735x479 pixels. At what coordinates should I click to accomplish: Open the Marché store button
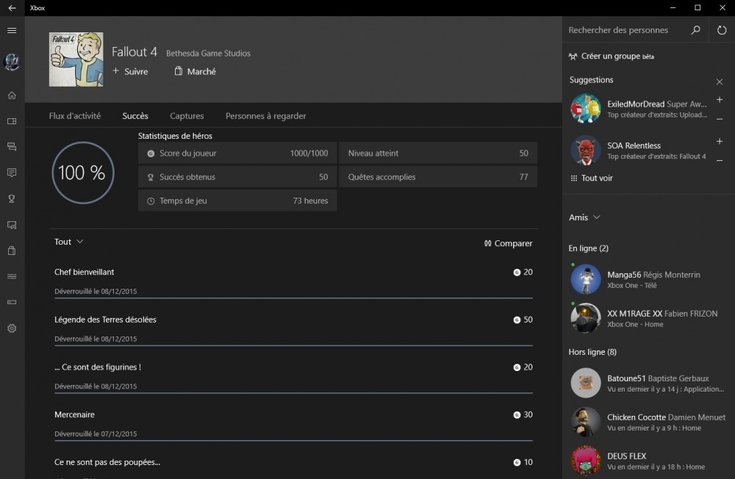(x=195, y=71)
